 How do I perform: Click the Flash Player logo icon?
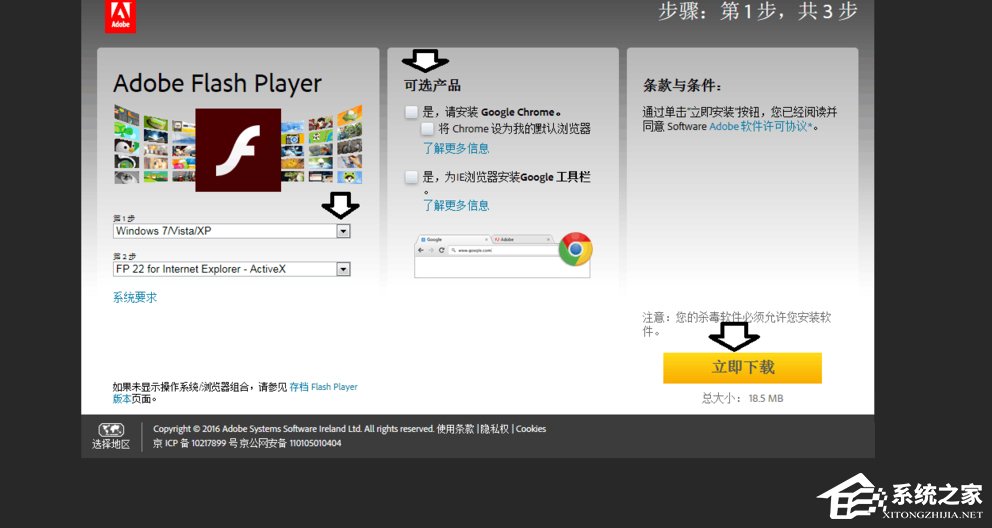(238, 150)
